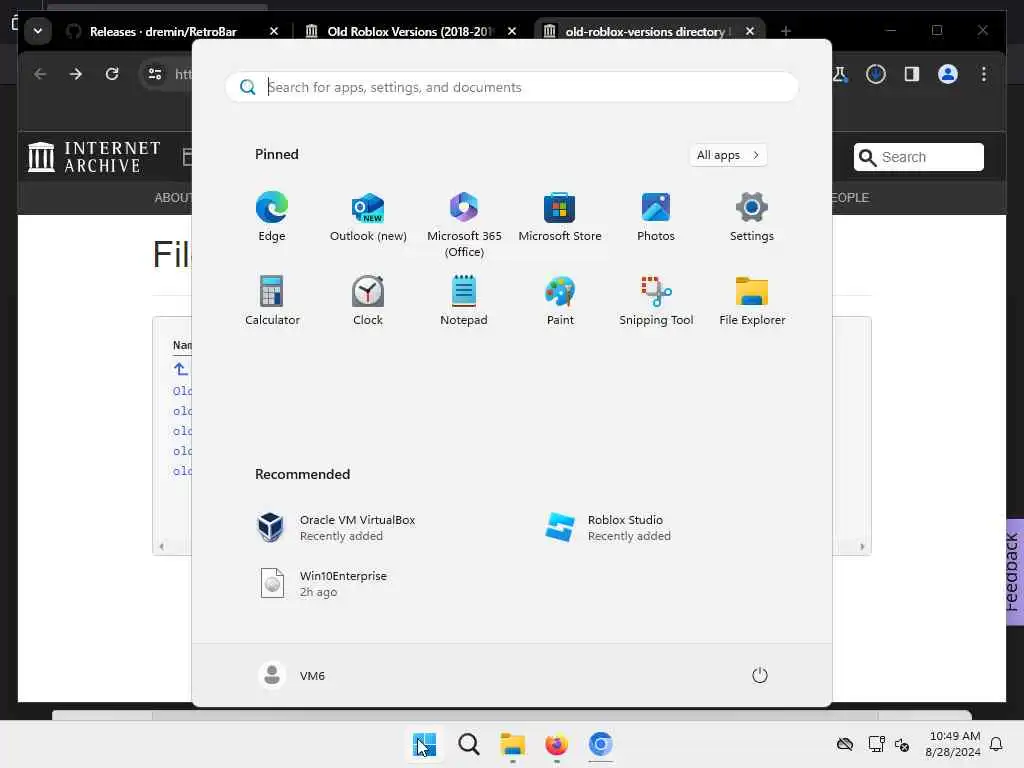1024x768 pixels.
Task: Switch to Chromium browser on taskbar
Action: [600, 744]
